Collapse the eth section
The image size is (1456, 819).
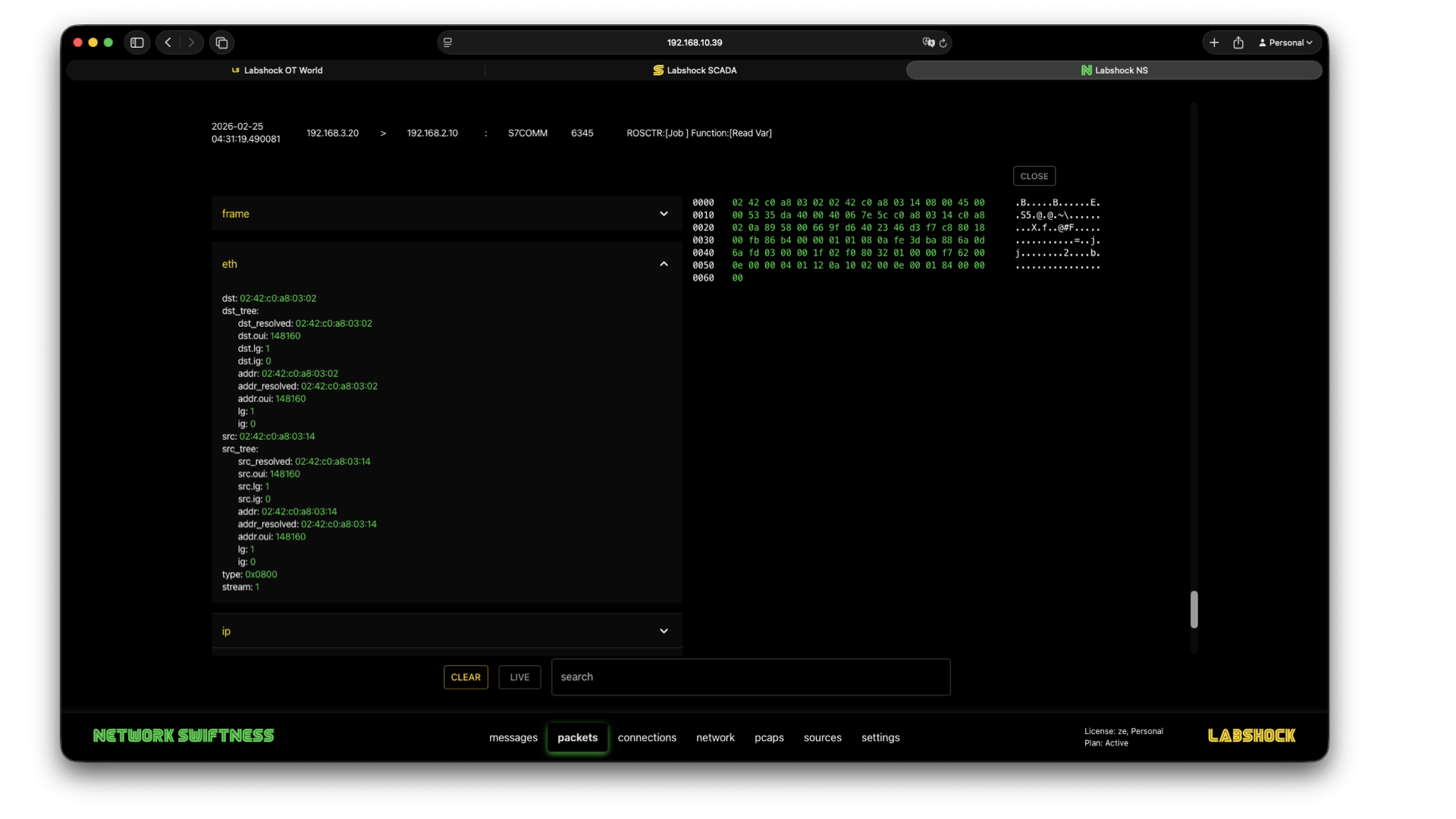pos(447,264)
